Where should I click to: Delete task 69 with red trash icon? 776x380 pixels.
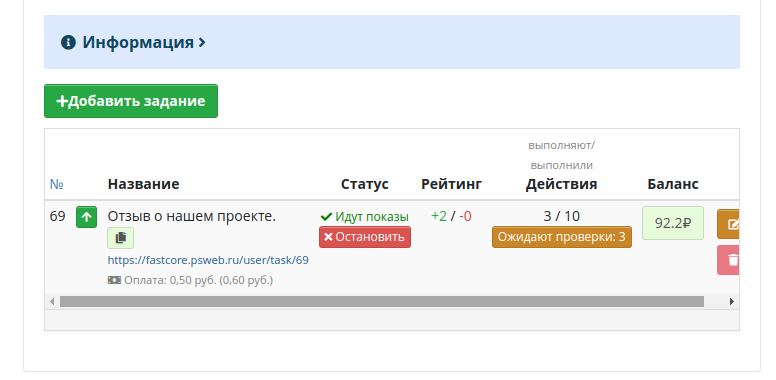[728, 260]
